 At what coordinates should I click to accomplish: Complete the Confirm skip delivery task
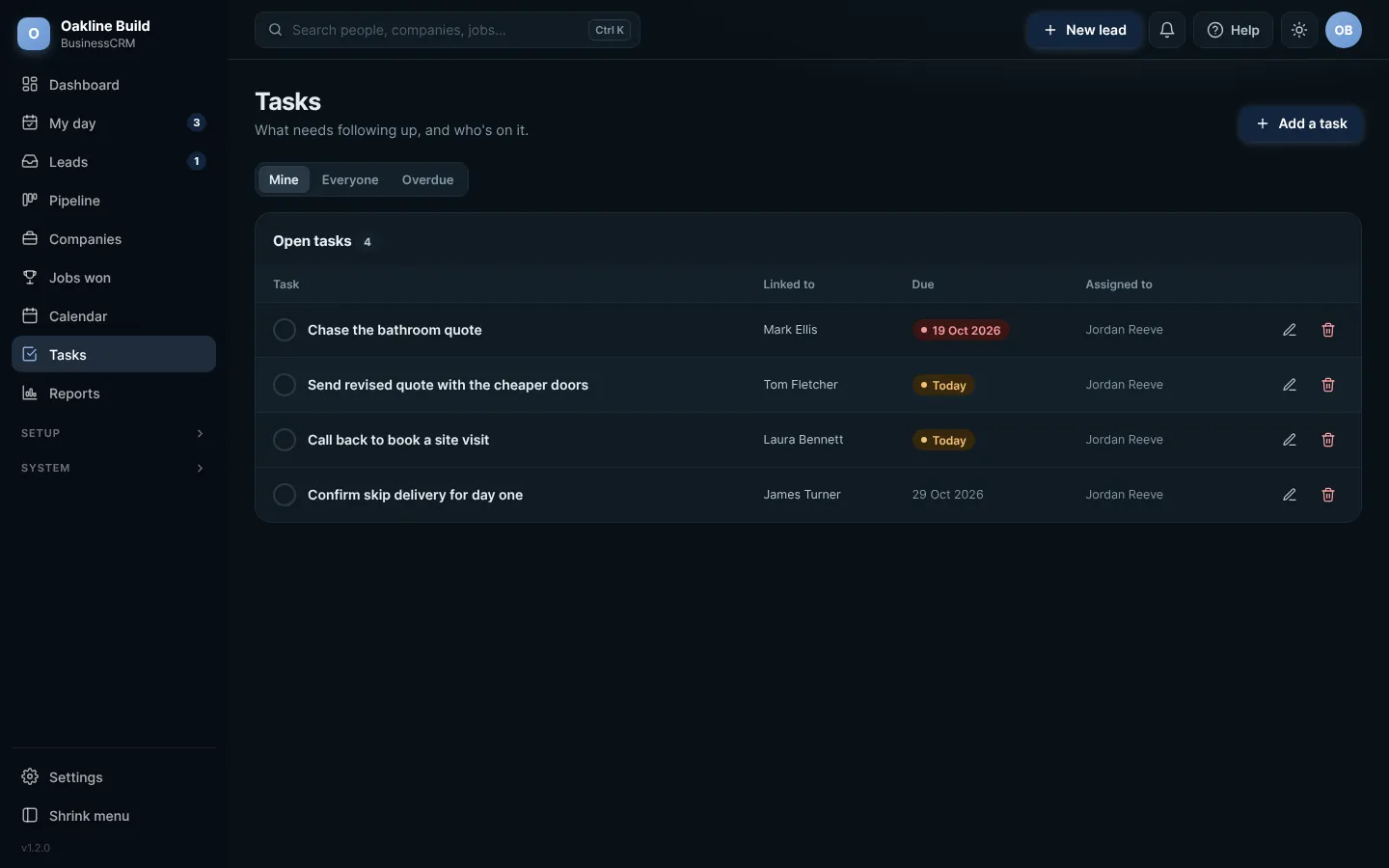285,495
